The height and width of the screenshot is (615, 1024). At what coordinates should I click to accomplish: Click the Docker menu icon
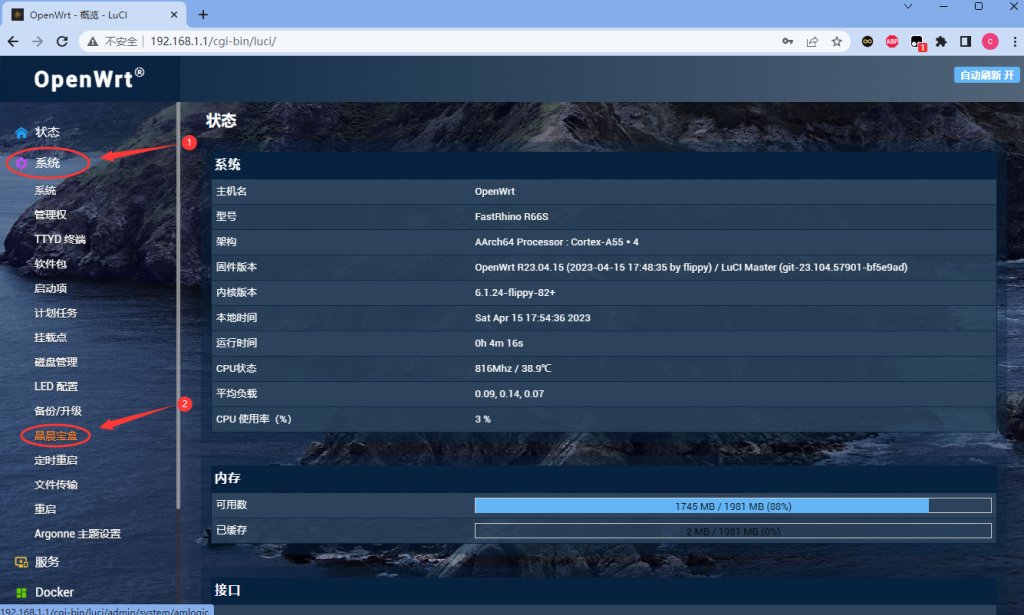click(21, 593)
